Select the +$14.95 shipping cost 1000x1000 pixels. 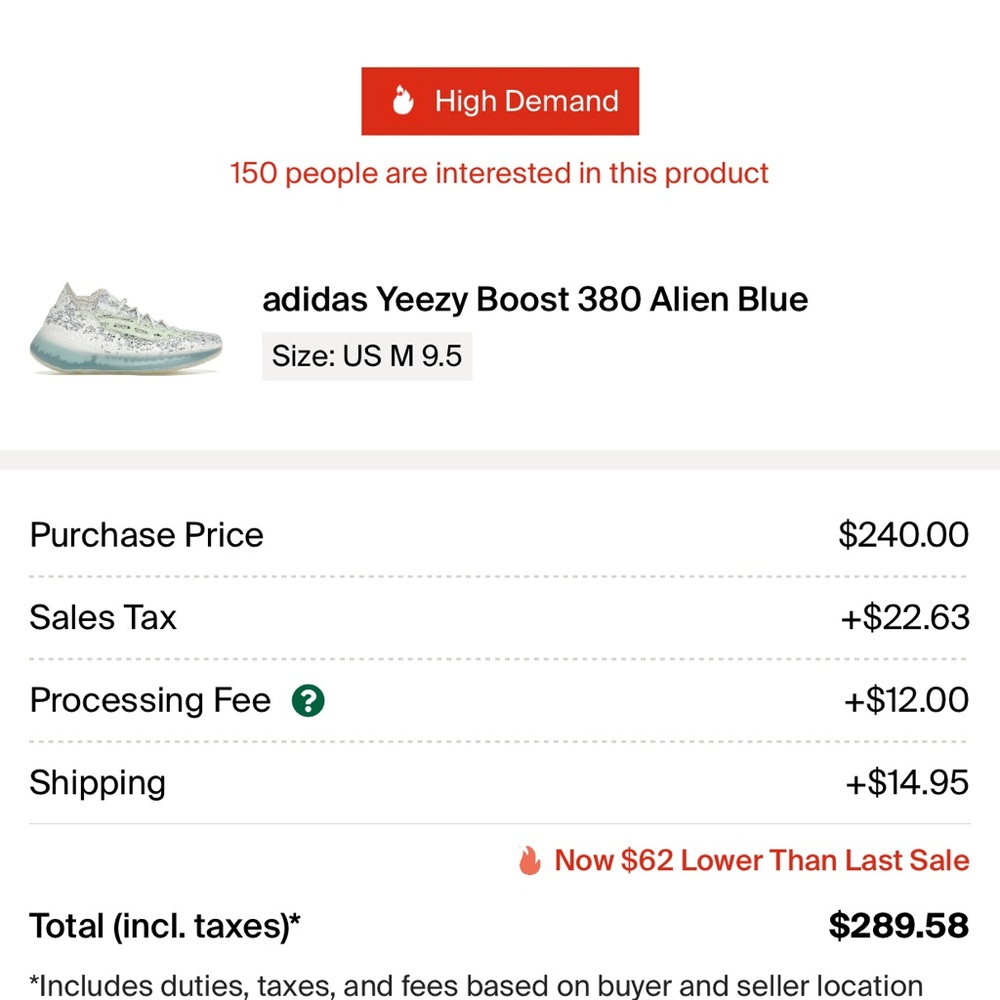coord(904,783)
